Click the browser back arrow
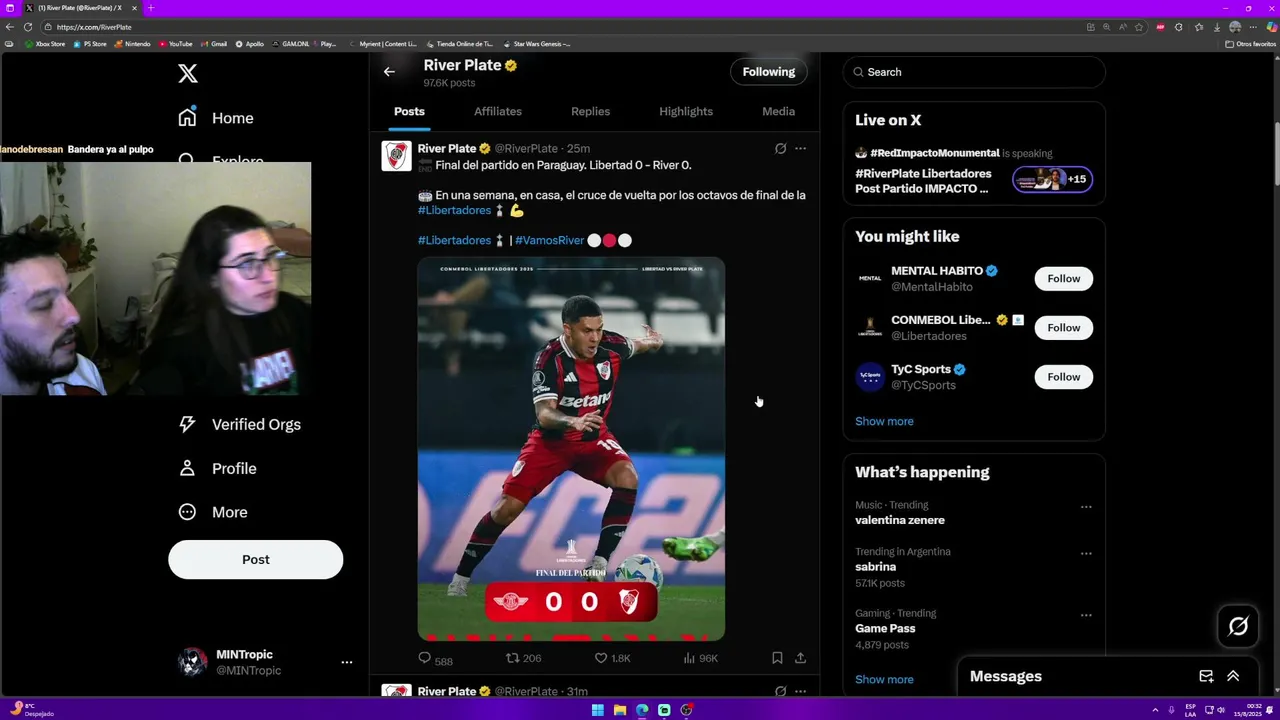1280x720 pixels. (x=10, y=27)
